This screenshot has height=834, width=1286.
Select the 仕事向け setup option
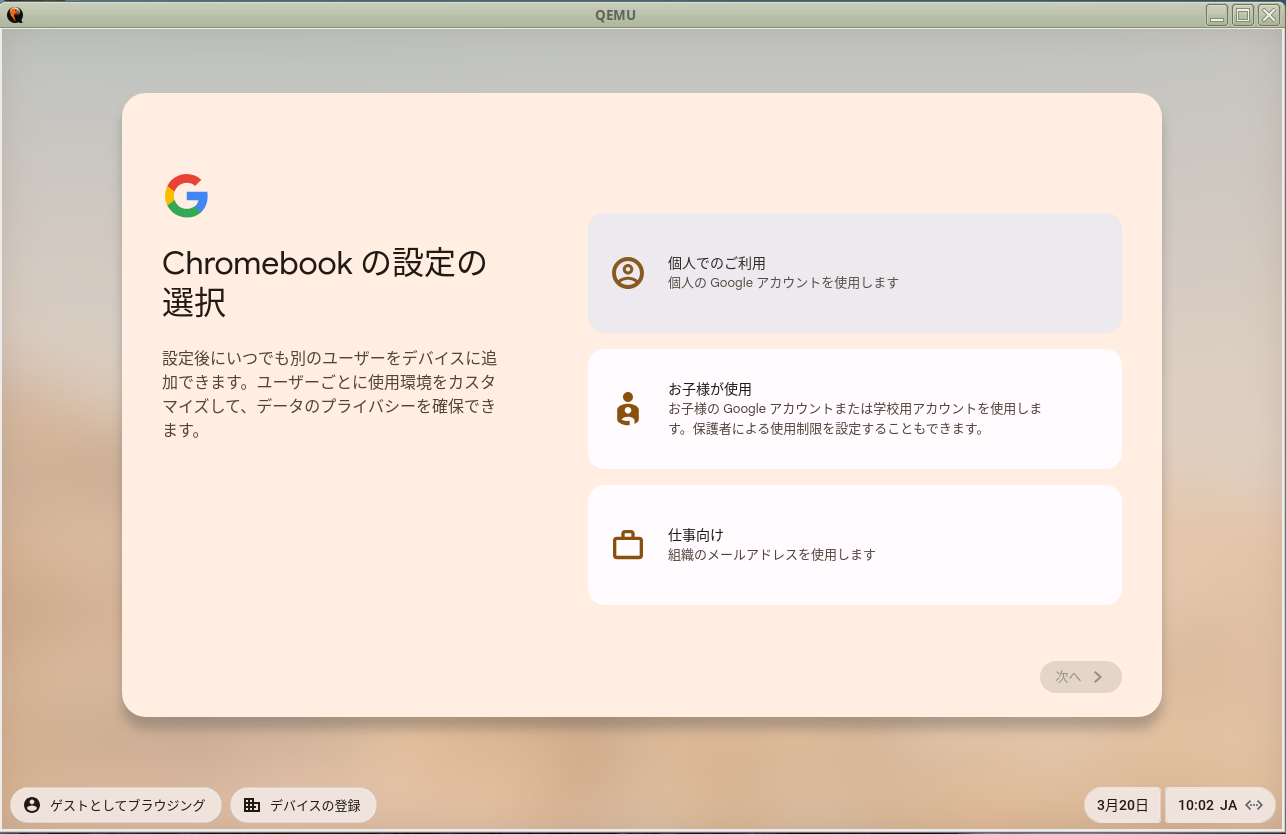tap(855, 545)
